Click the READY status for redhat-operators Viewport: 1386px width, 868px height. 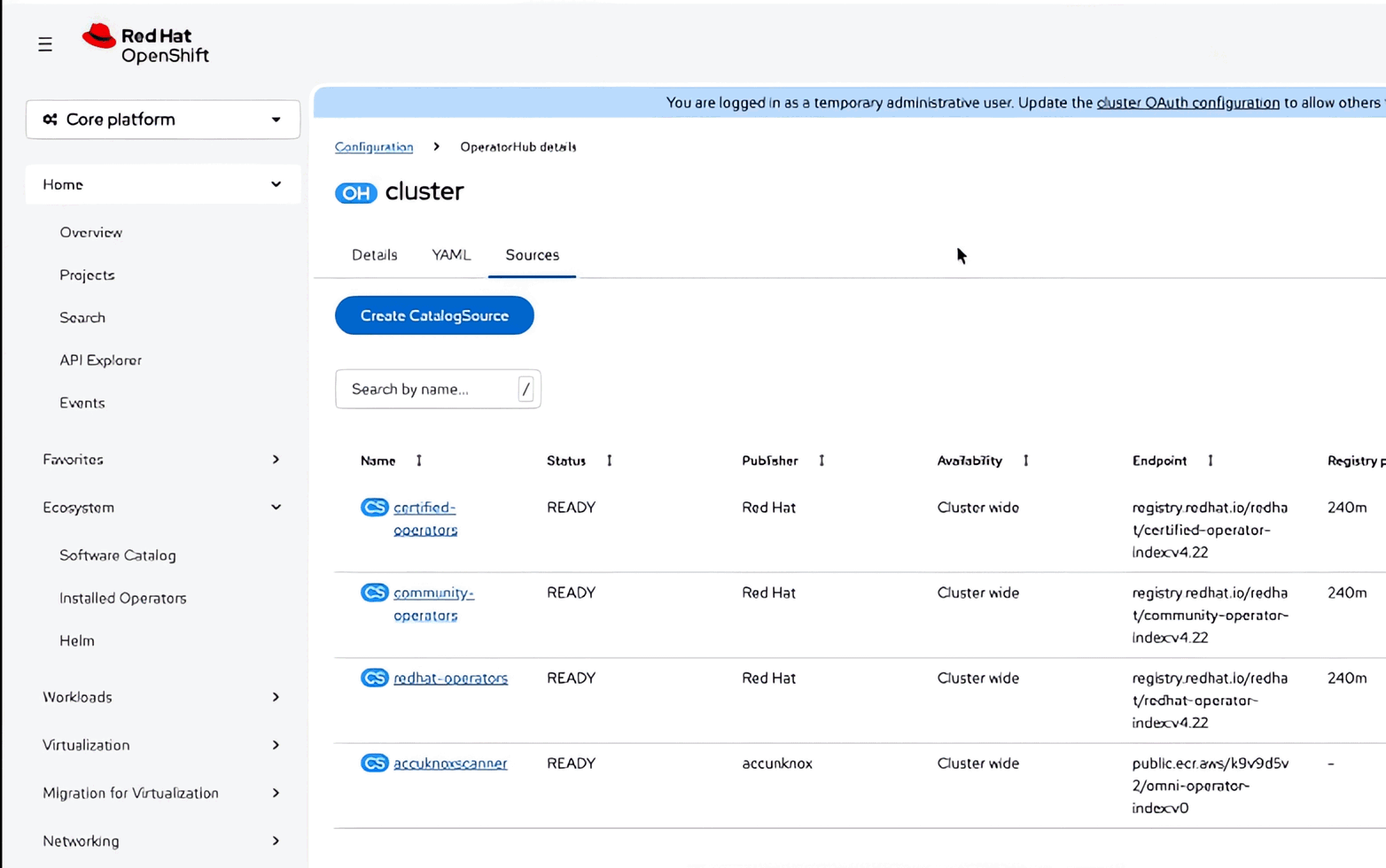[x=571, y=678]
